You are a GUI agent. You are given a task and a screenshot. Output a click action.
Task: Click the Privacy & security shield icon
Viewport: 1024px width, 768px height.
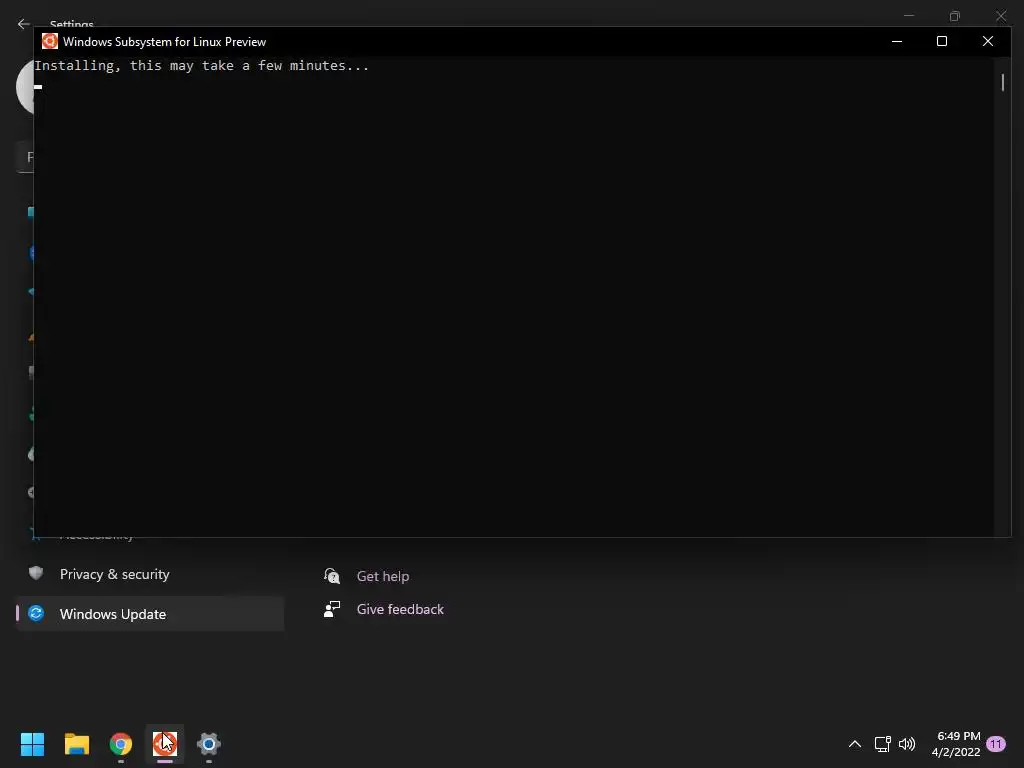(x=36, y=573)
